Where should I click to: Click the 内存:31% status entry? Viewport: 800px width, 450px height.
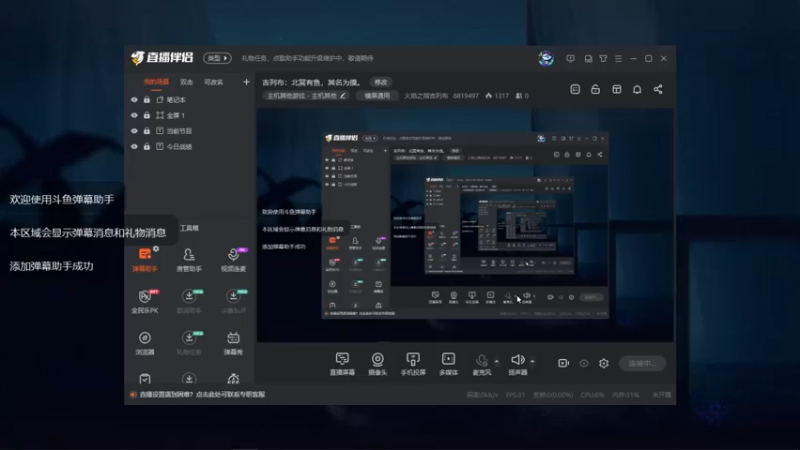[x=626, y=395]
